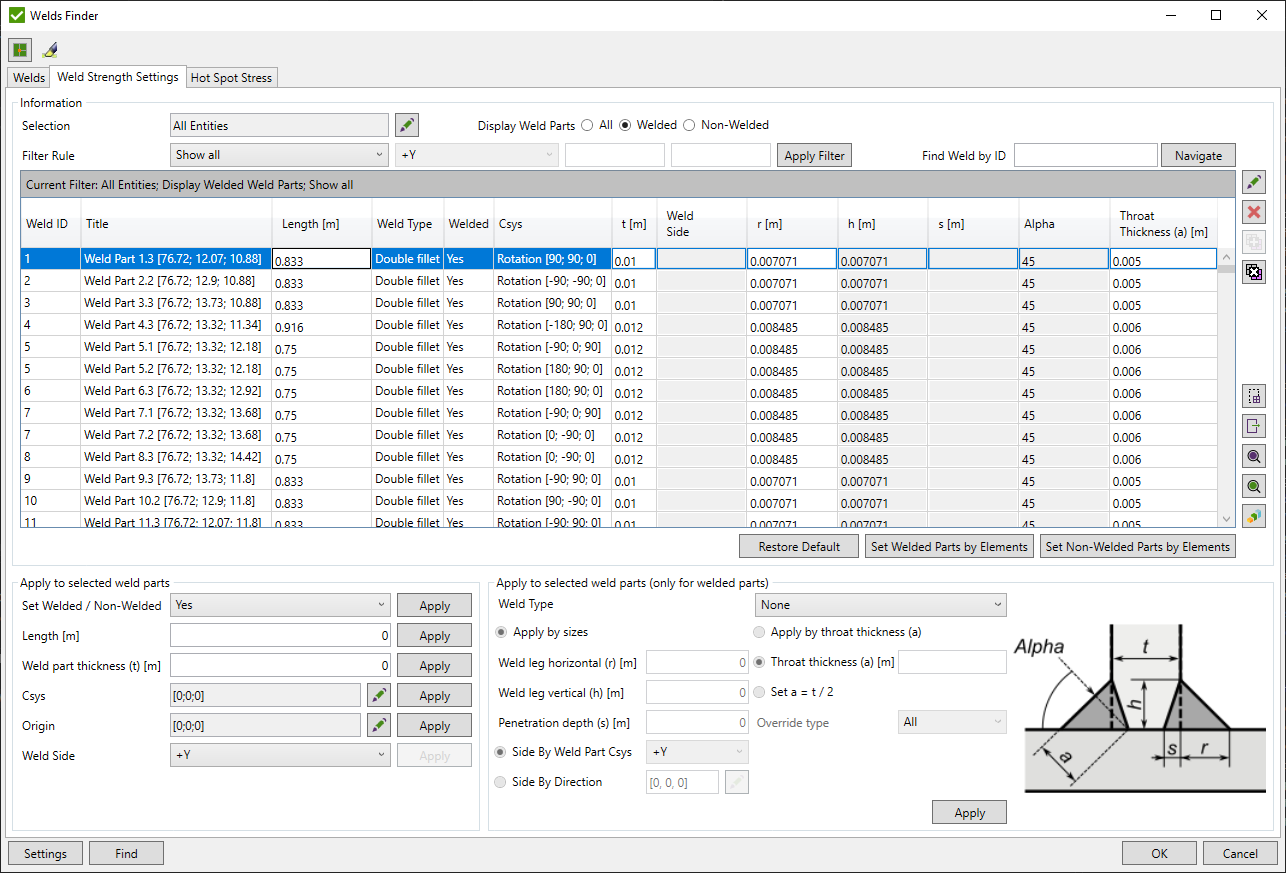1286x873 pixels.
Task: Open the green magnifier zoom tool
Action: point(1254,486)
